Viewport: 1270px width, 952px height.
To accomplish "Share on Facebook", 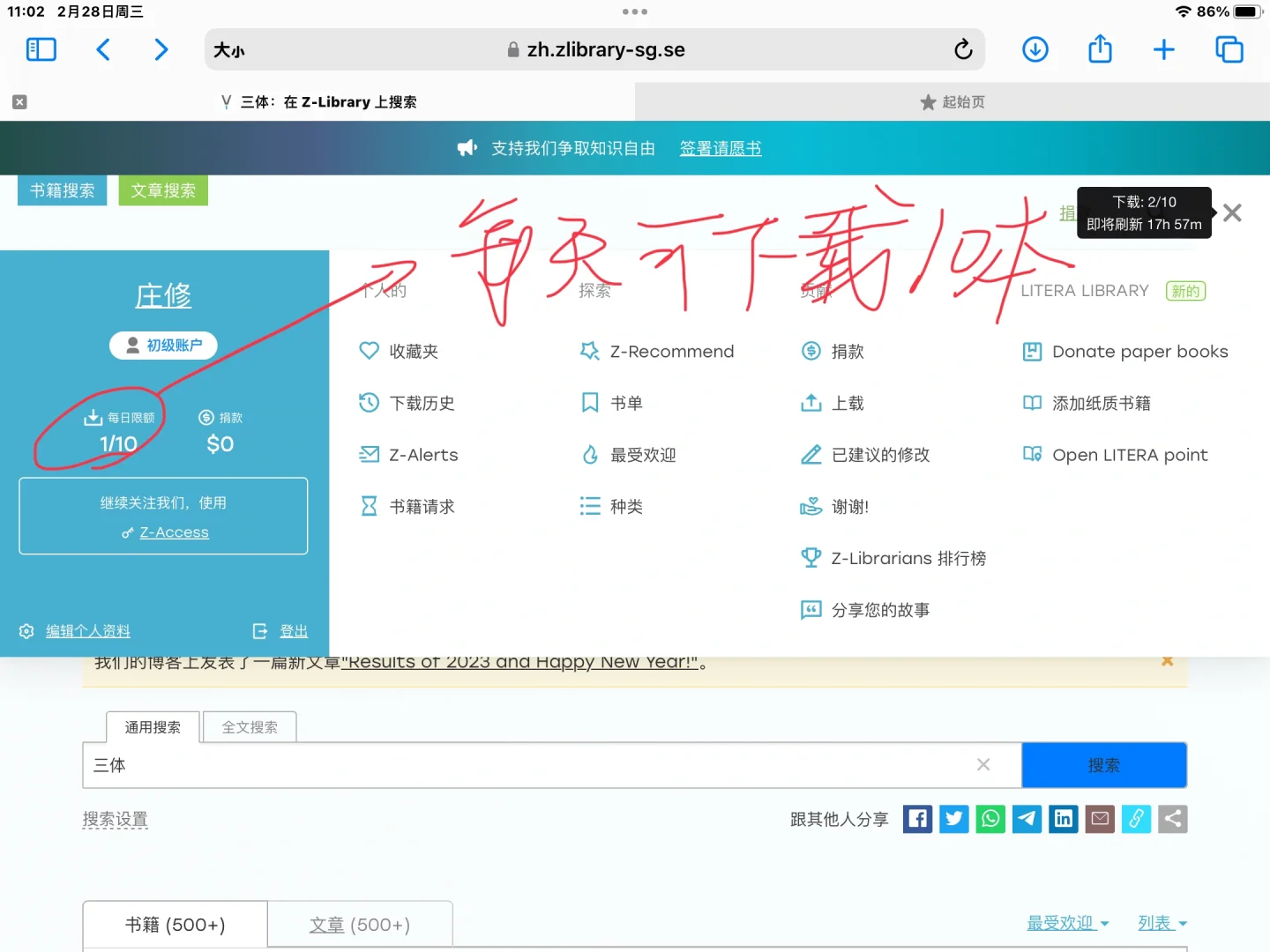I will tap(917, 819).
